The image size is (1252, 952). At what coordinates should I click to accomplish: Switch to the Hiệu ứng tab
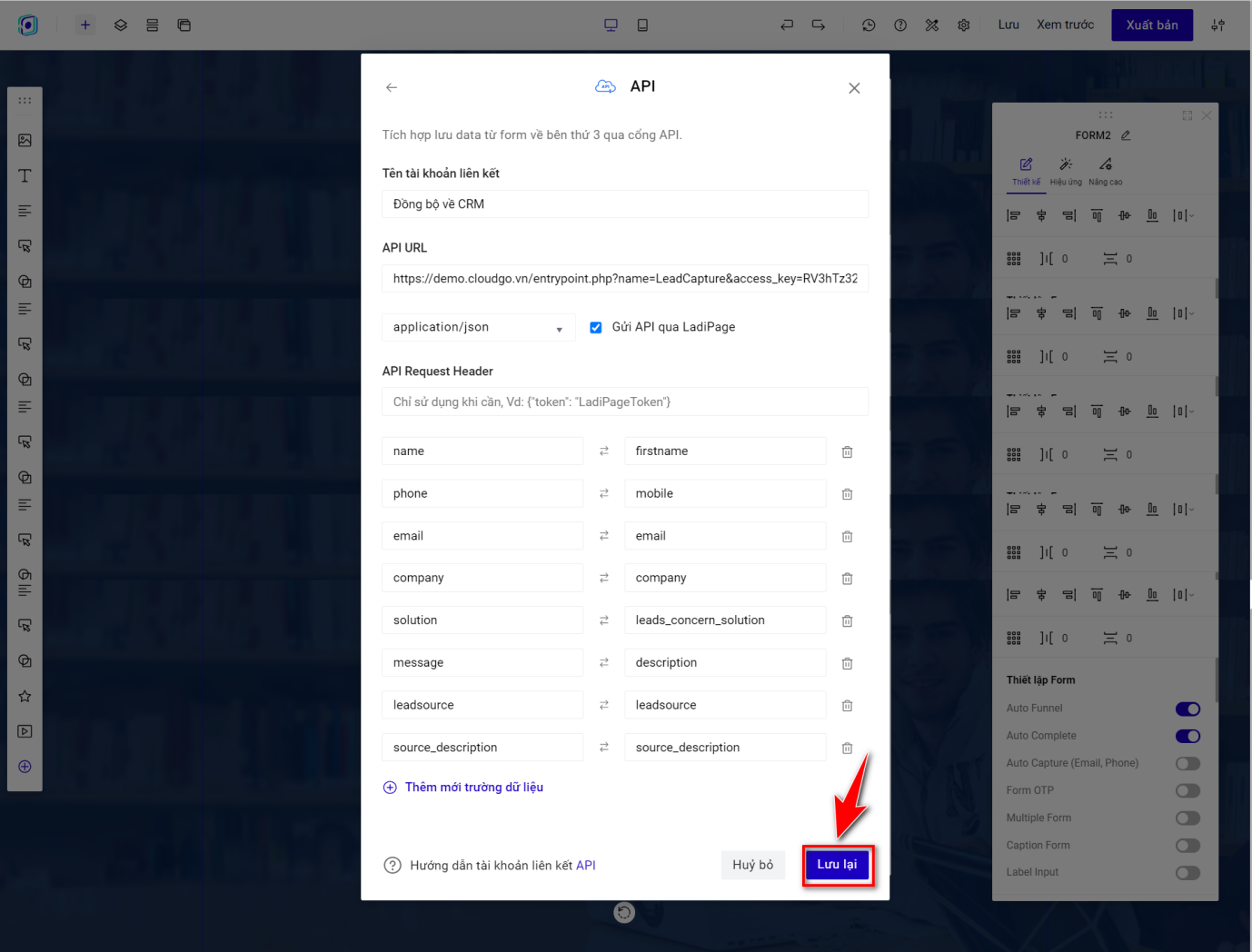1066,170
